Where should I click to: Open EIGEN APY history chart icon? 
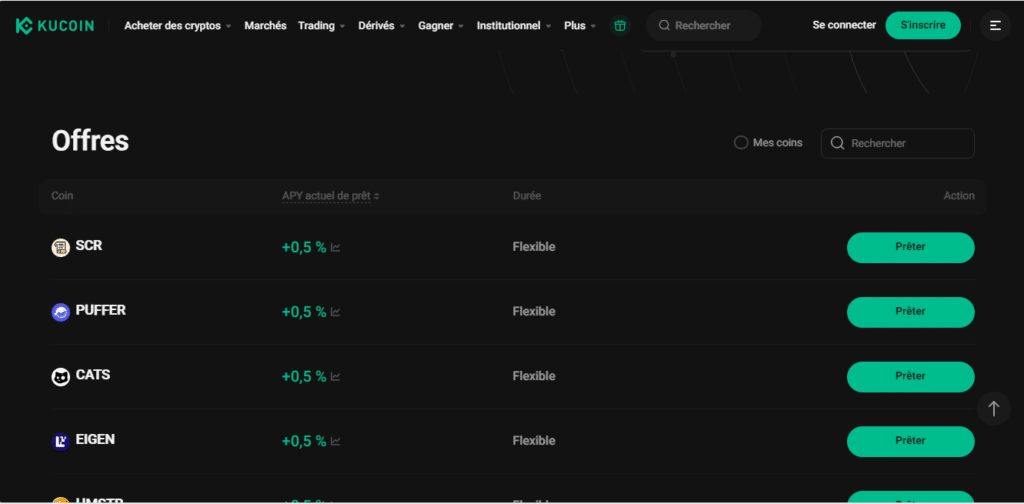[336, 441]
